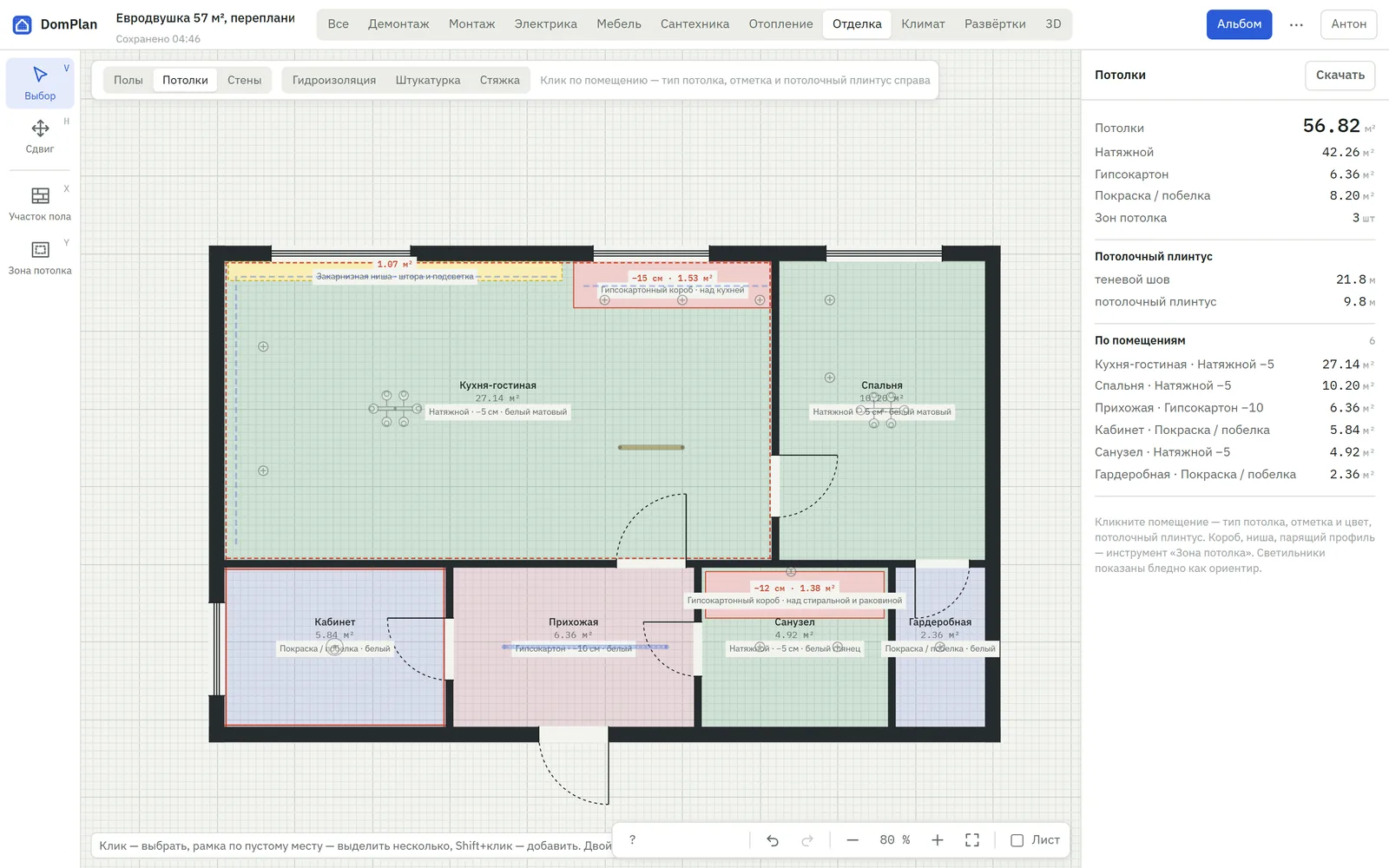Click the теневой шов row
This screenshot has height=868, width=1389.
(x=1234, y=279)
